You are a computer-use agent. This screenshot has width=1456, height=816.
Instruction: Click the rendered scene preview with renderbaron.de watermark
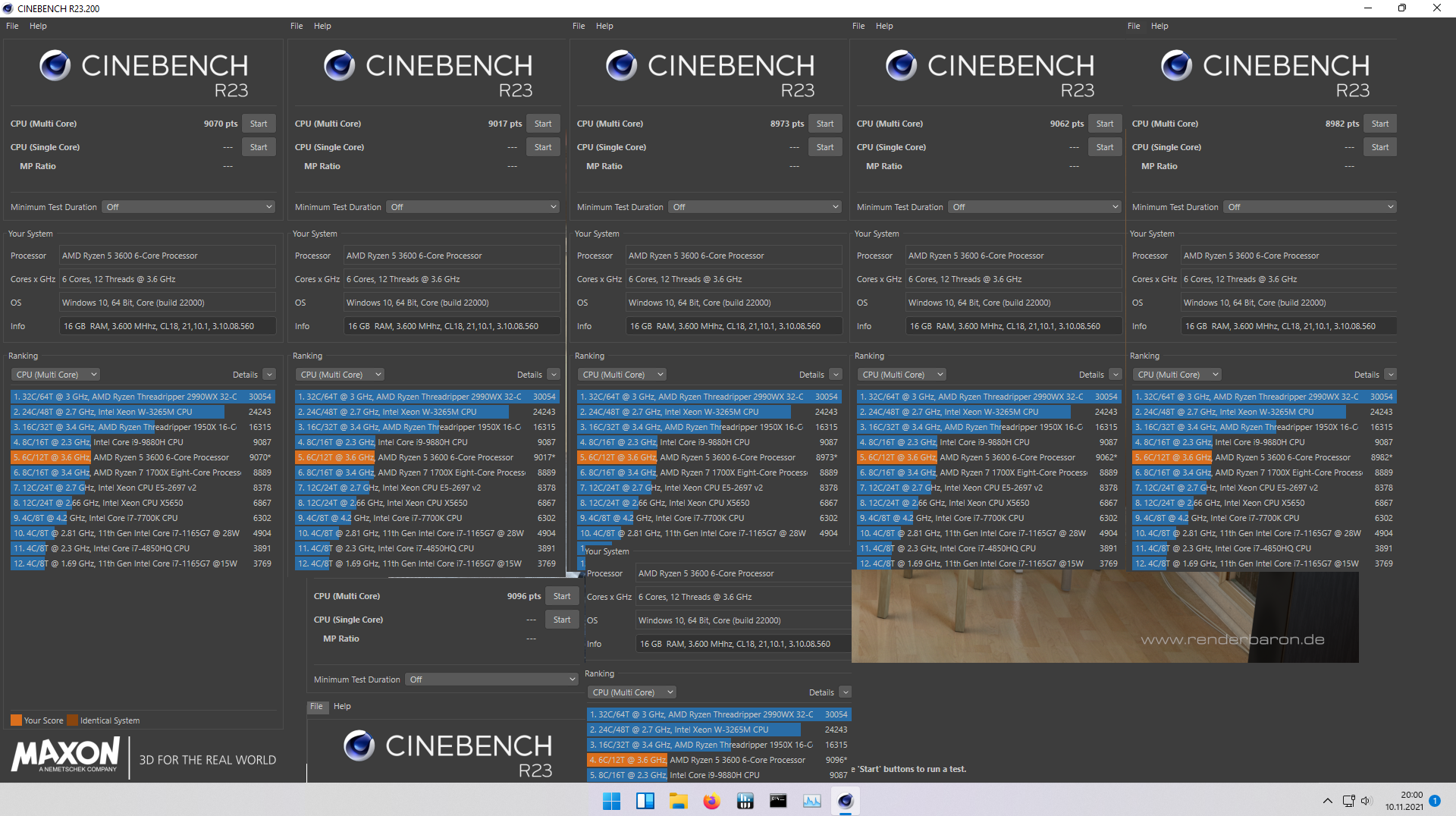tap(1105, 617)
